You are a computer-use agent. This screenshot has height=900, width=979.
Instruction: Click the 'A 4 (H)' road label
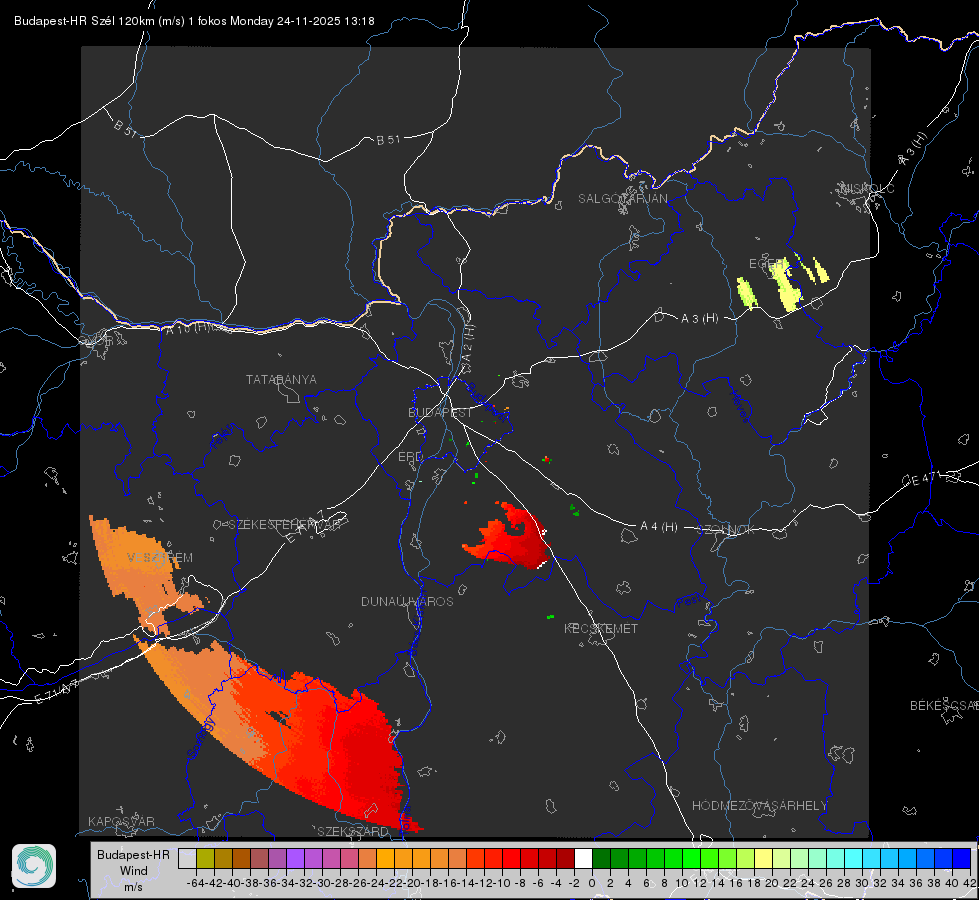click(659, 527)
